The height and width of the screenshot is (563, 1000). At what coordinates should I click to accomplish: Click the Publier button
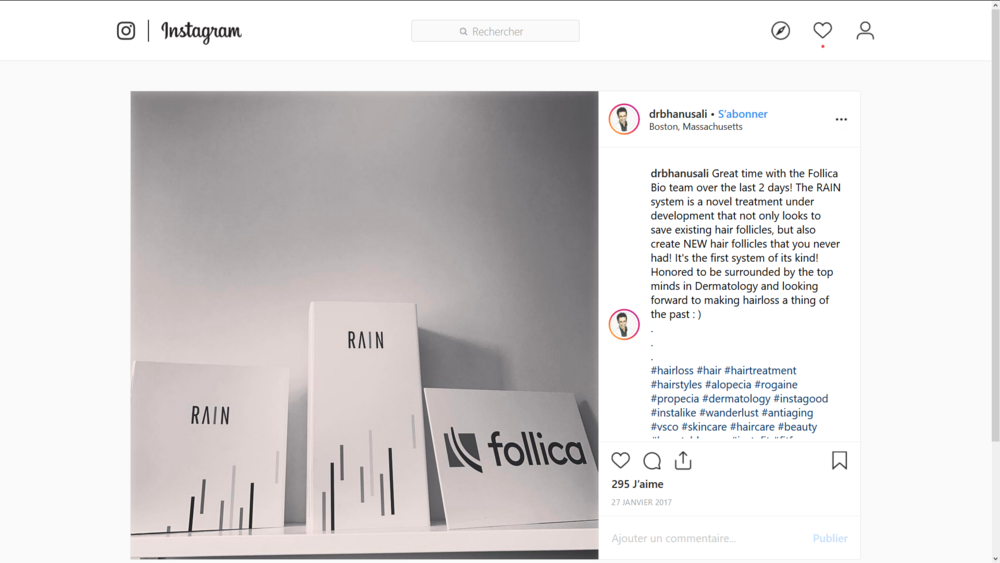click(830, 538)
